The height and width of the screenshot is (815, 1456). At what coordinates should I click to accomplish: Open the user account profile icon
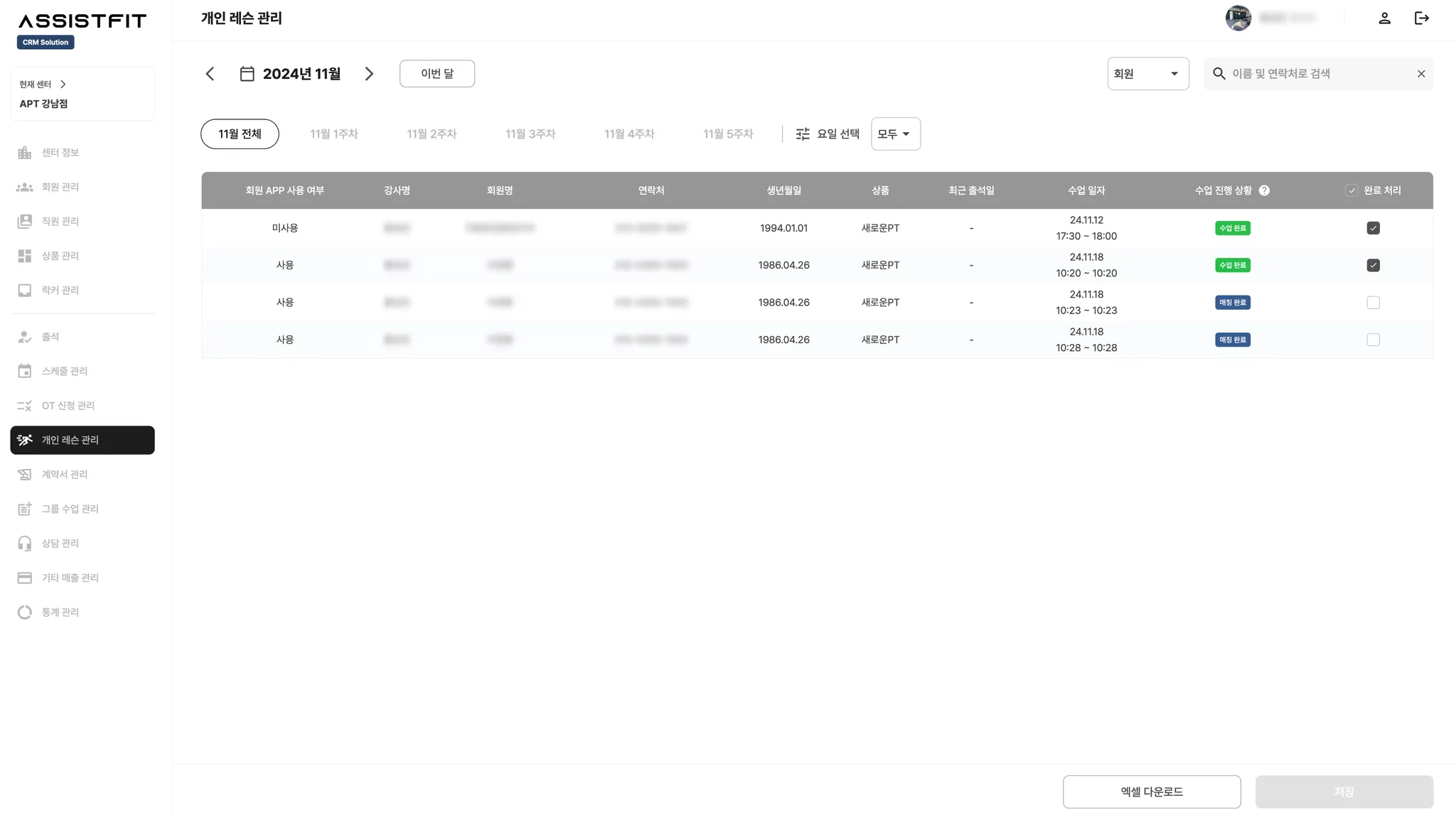pyautogui.click(x=1384, y=18)
